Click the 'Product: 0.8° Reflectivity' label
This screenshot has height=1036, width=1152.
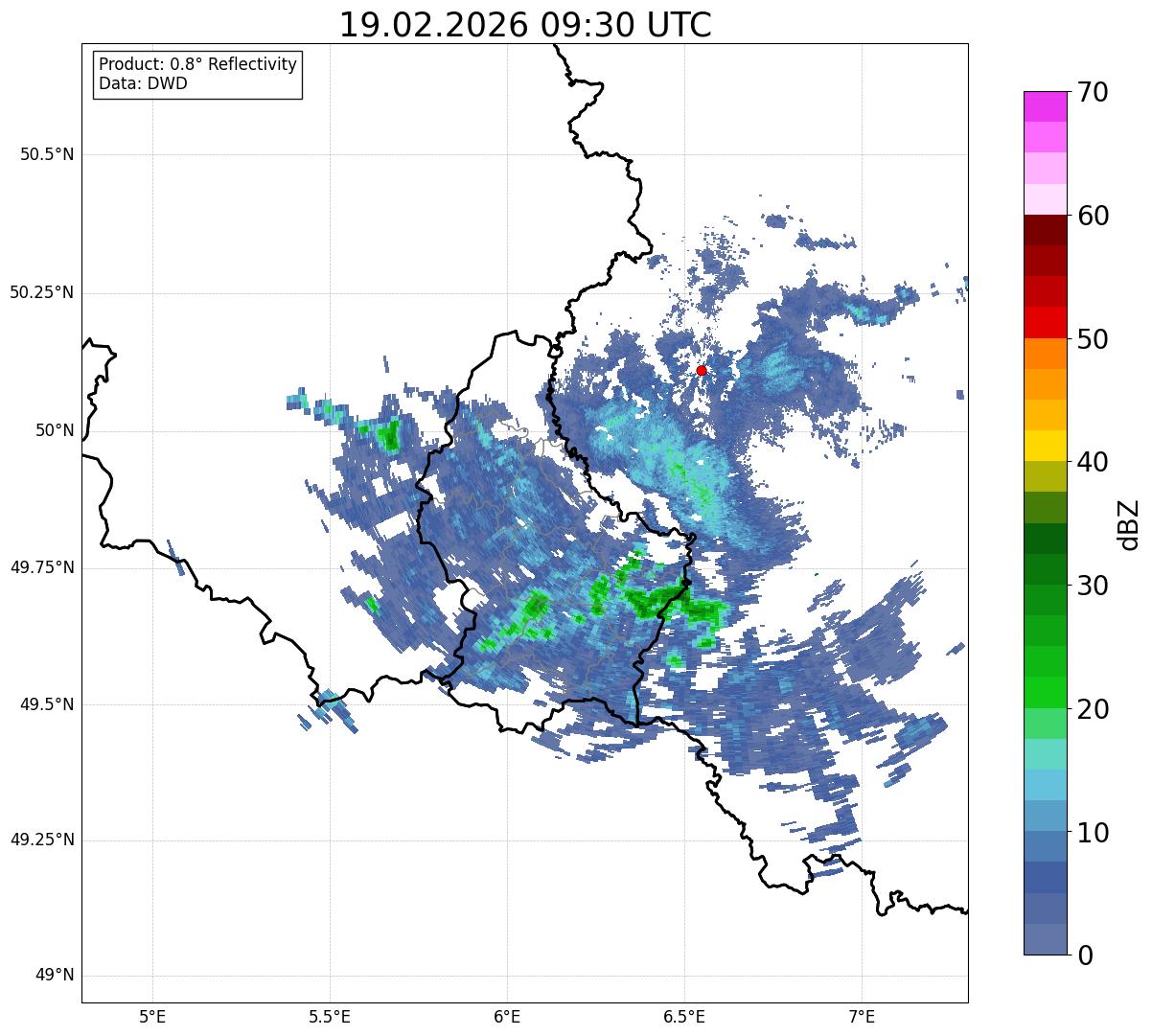point(198,64)
